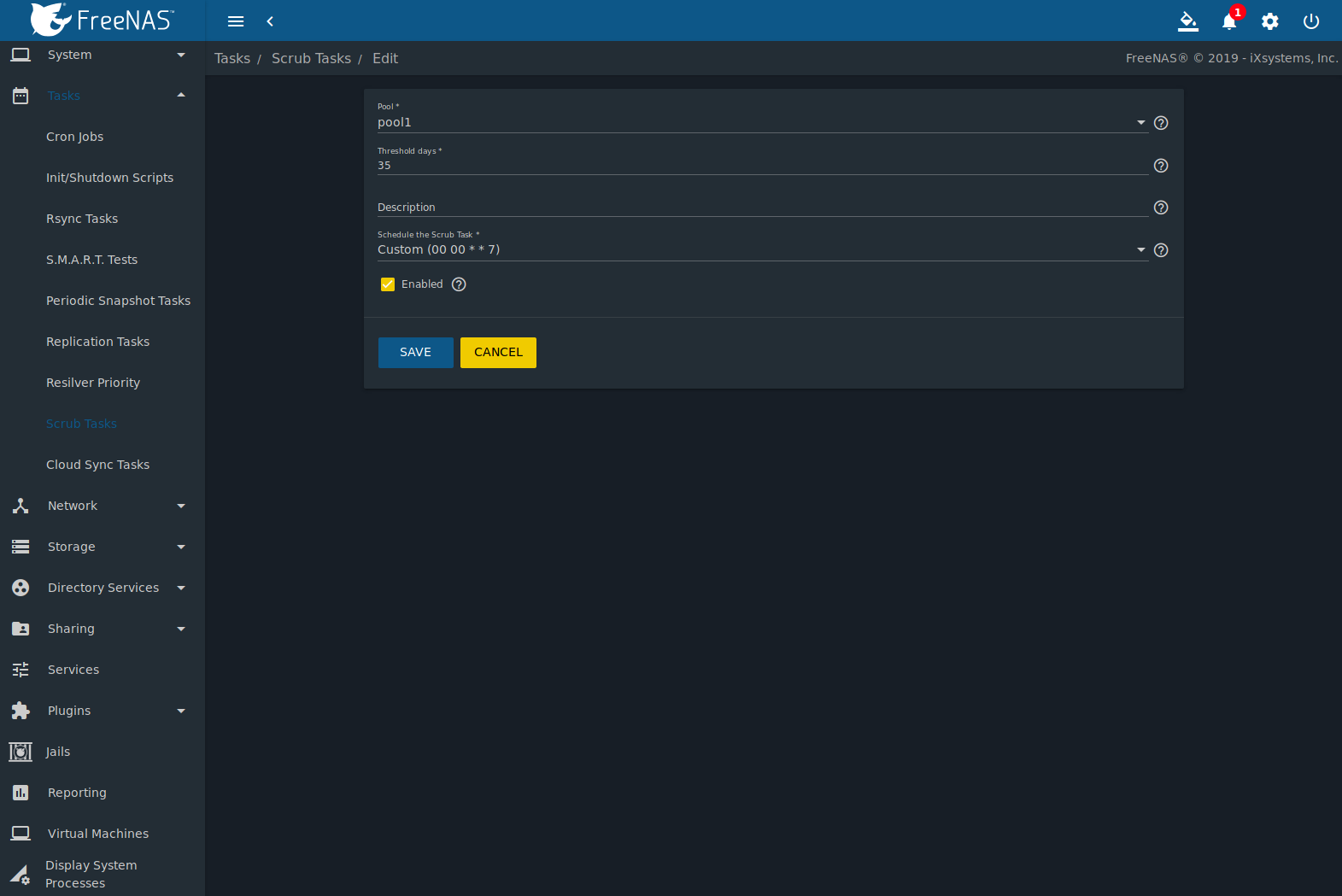
Task: Click the System laptop icon
Action: (21, 55)
